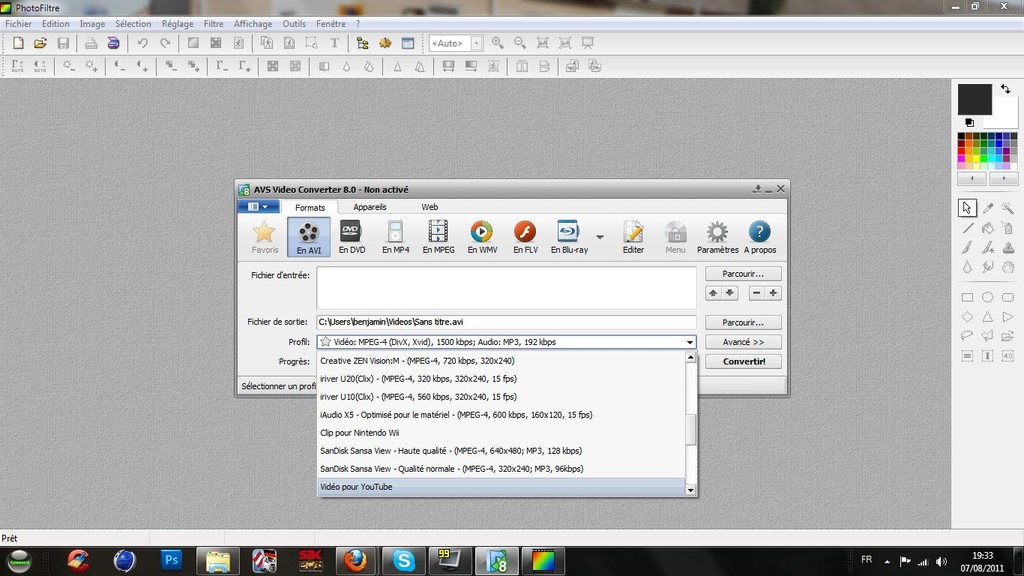The height and width of the screenshot is (576, 1024).
Task: Select the En WMV format button
Action: [x=482, y=237]
